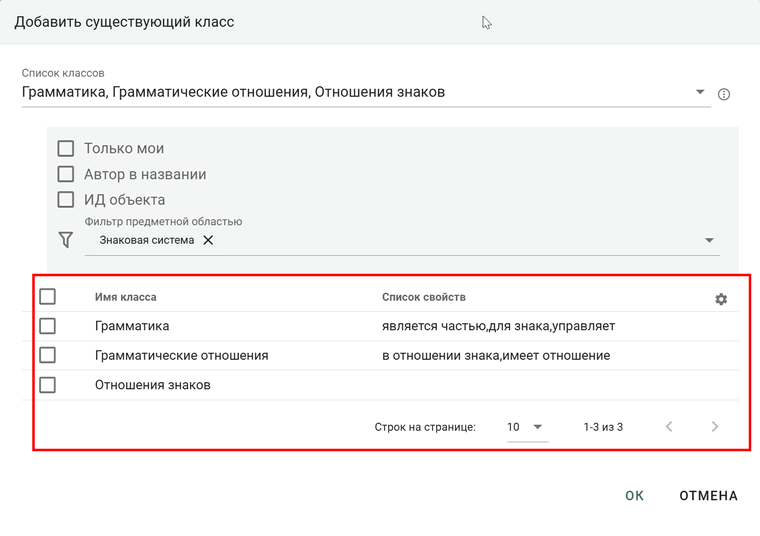The image size is (760, 536).
Task: Tick the select-all checkbox in table header
Action: (48, 297)
